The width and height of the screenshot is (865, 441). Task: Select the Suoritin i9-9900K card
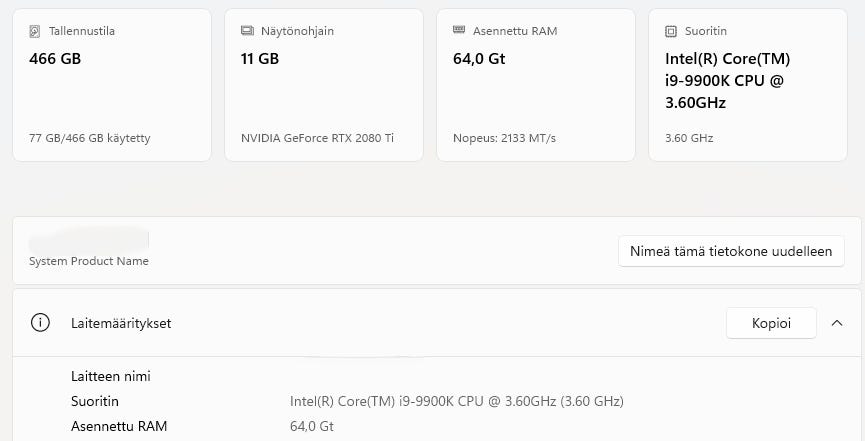click(747, 85)
